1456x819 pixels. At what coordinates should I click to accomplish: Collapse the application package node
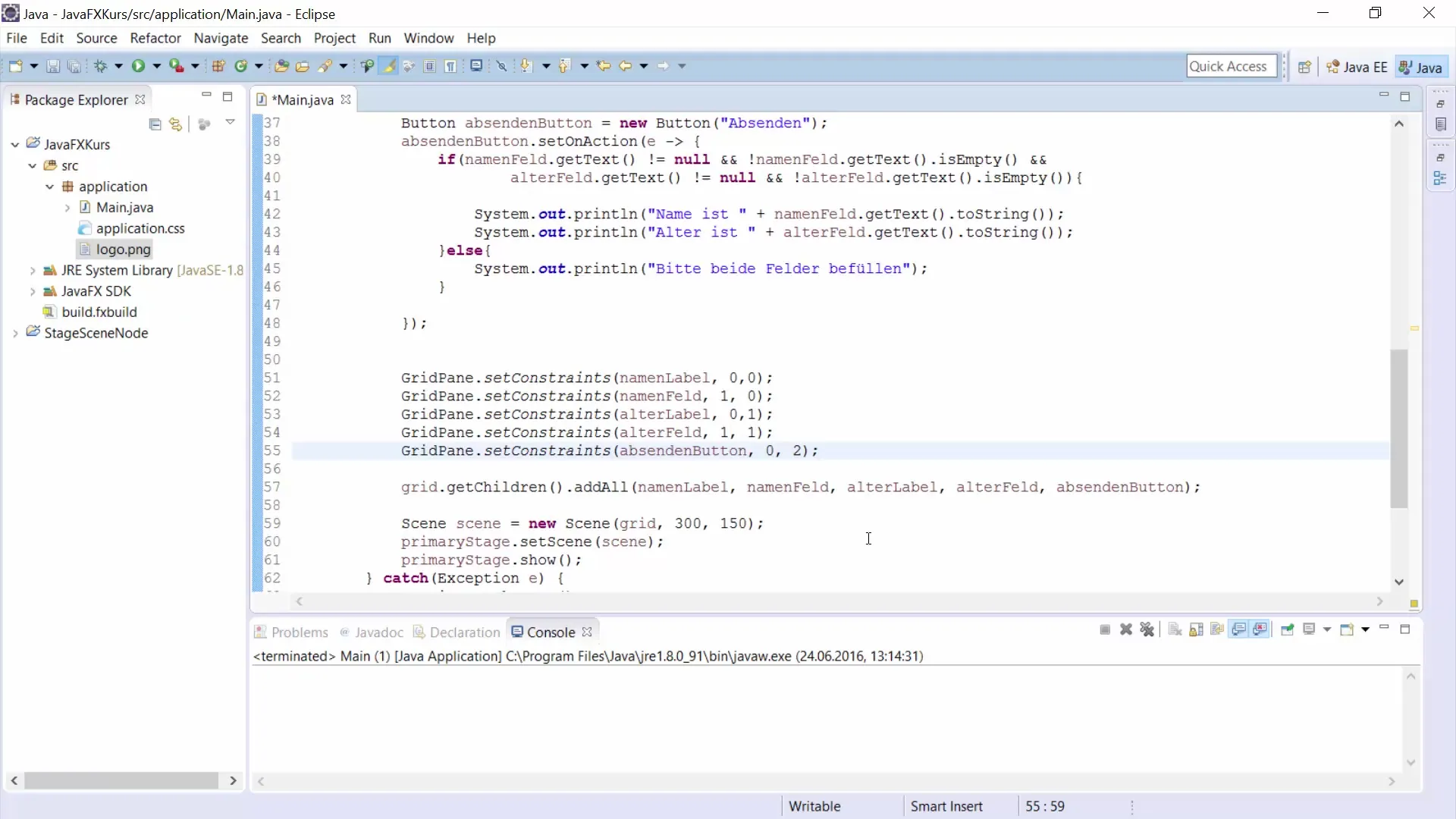coord(50,187)
